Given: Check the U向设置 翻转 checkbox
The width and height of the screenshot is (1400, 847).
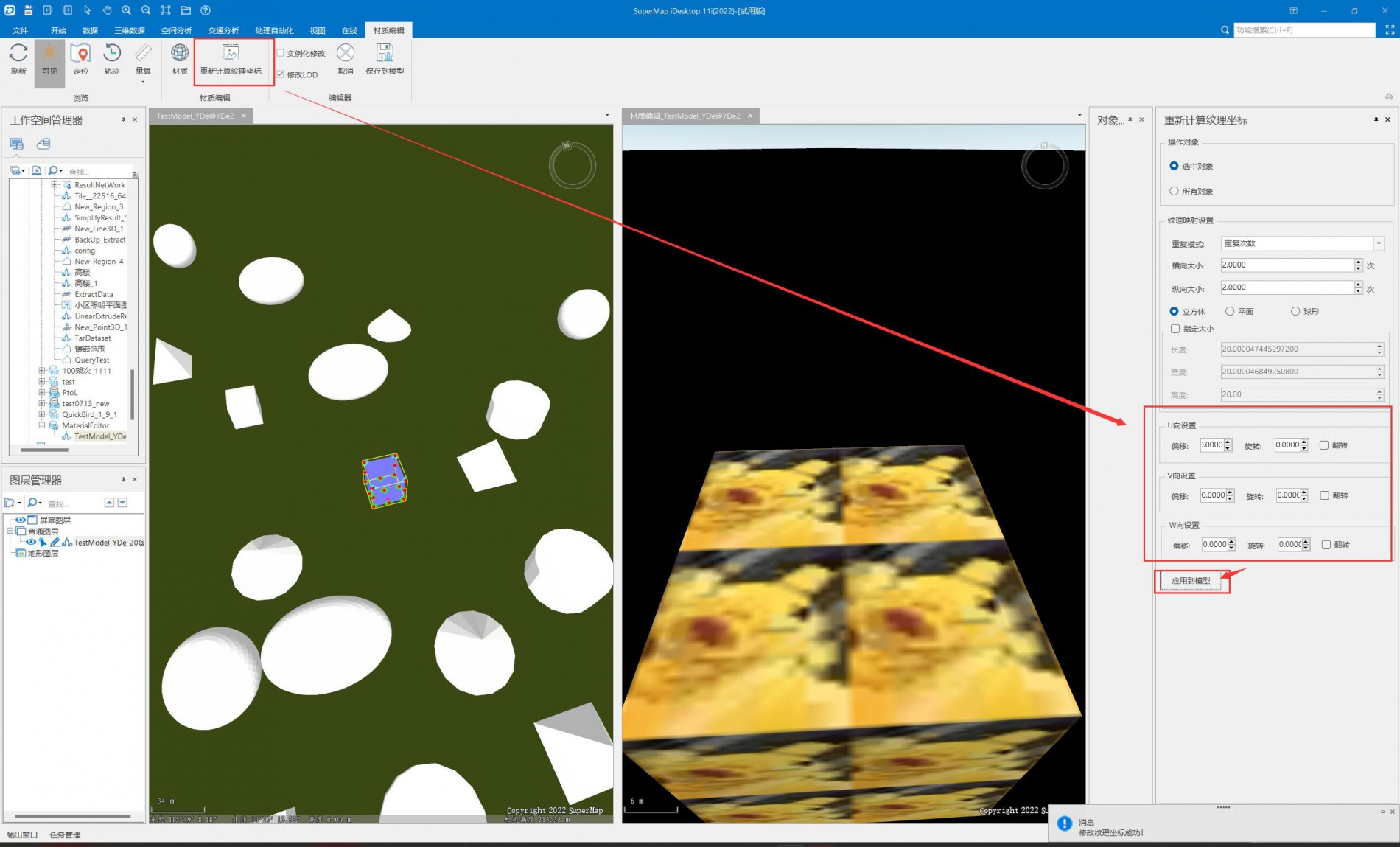Looking at the screenshot, I should (x=1324, y=445).
